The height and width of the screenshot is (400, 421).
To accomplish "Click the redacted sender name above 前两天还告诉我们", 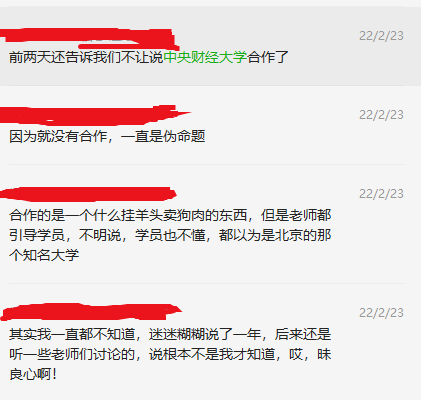I will pyautogui.click(x=89, y=39).
